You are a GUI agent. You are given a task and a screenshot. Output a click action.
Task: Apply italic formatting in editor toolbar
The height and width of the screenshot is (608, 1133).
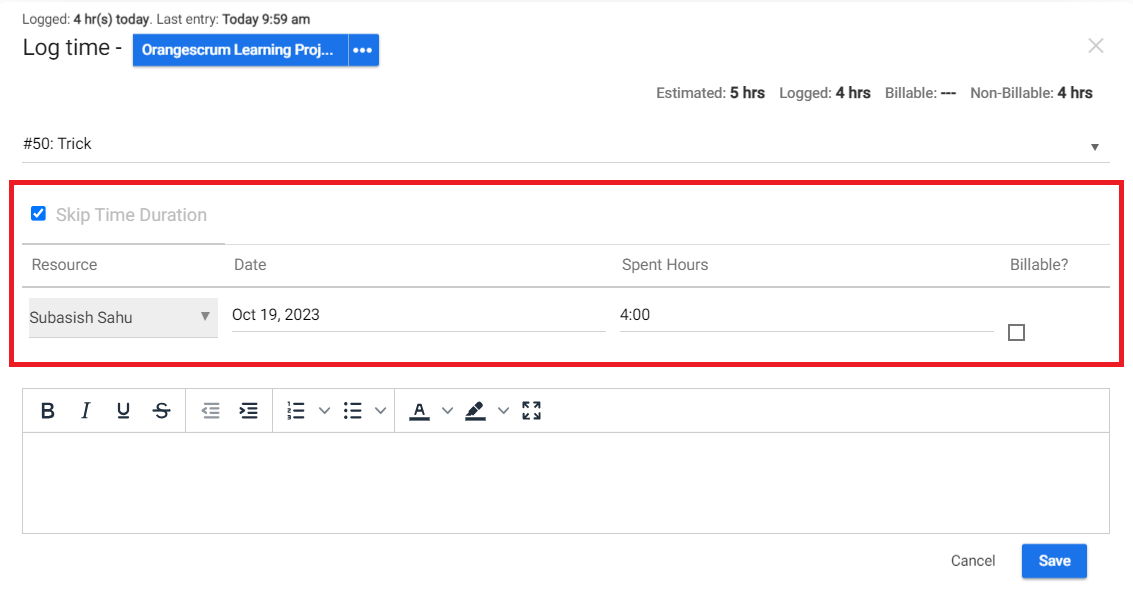coord(85,411)
